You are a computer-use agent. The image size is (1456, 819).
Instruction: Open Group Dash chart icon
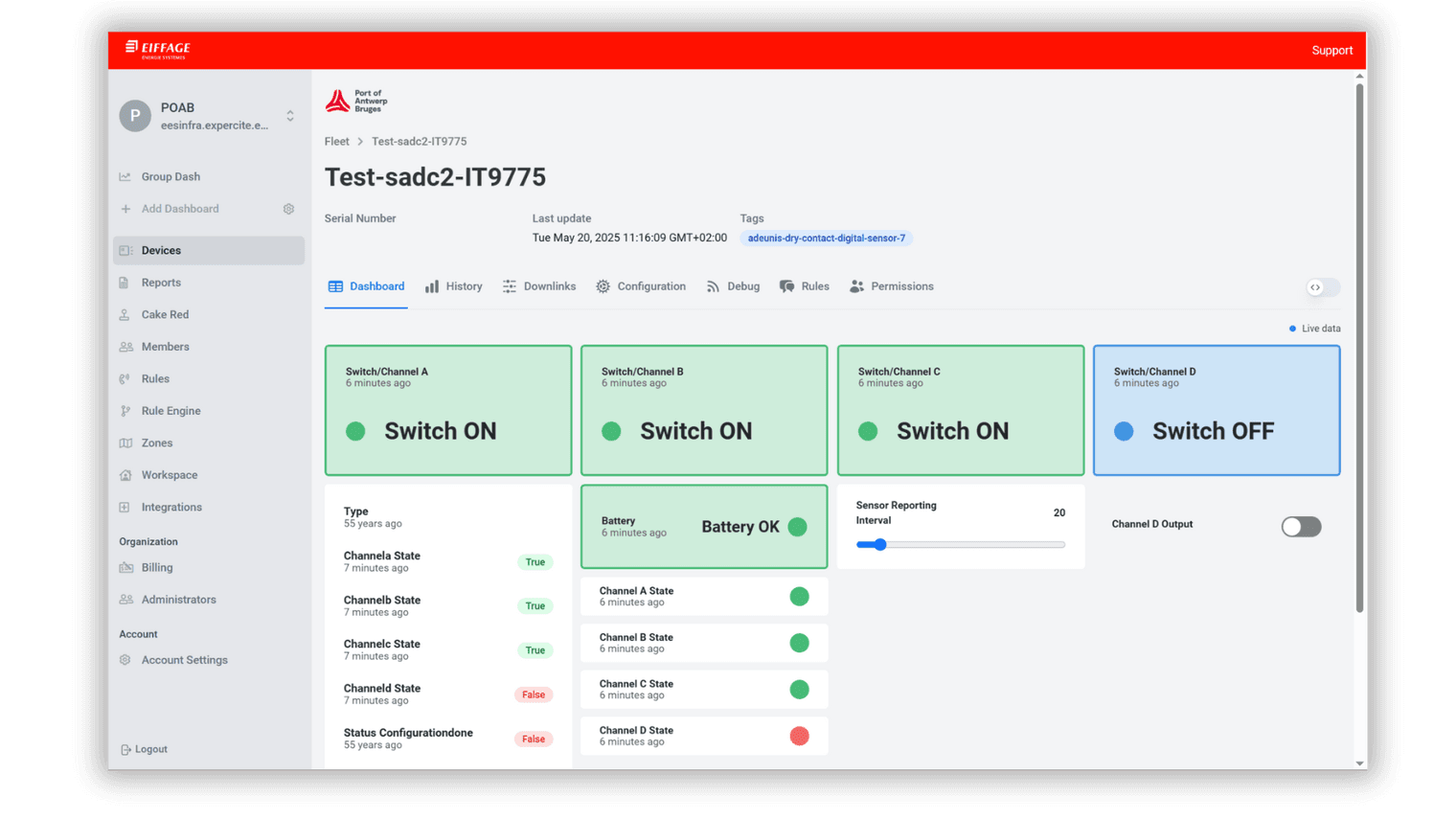[125, 176]
